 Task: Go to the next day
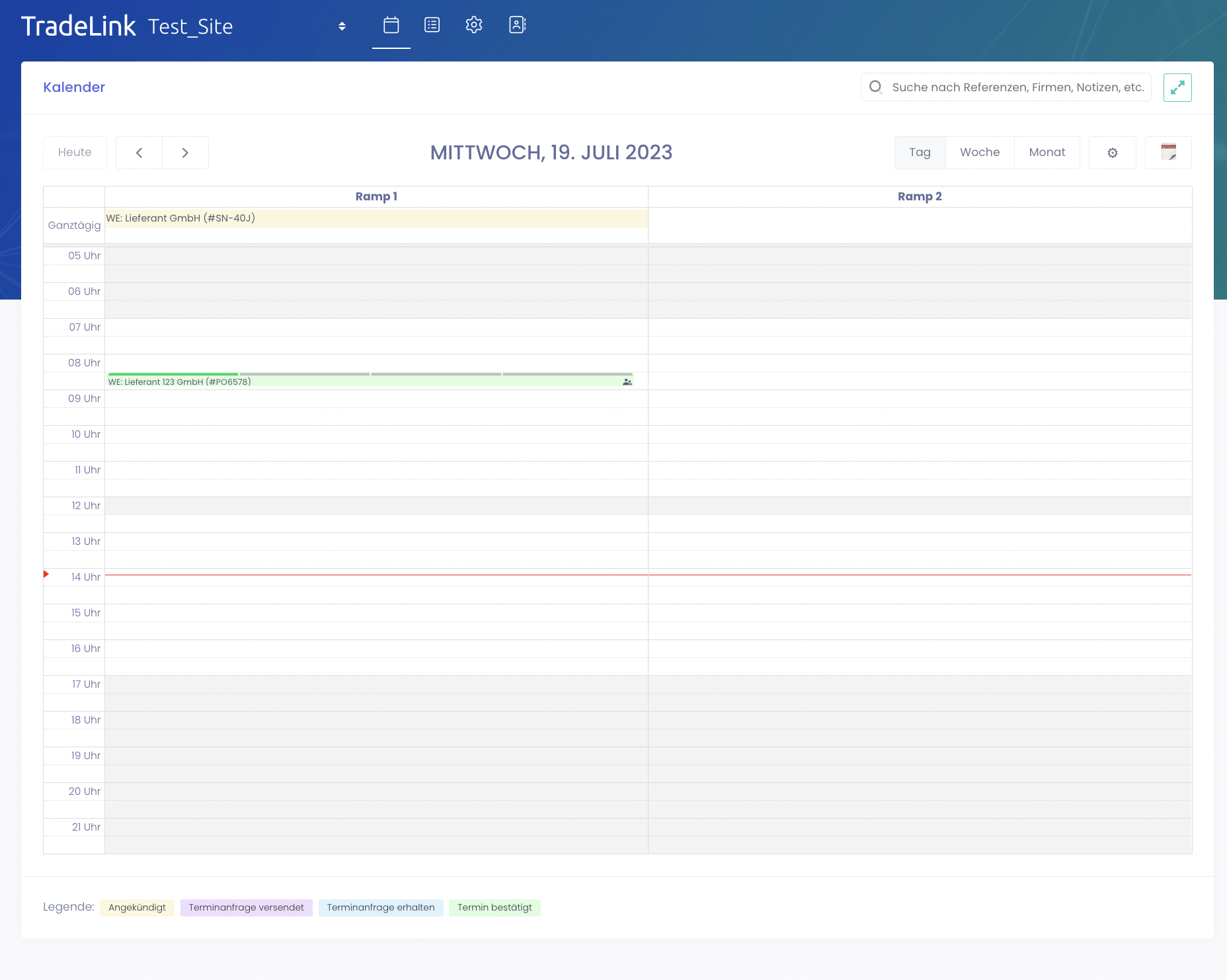tap(185, 153)
